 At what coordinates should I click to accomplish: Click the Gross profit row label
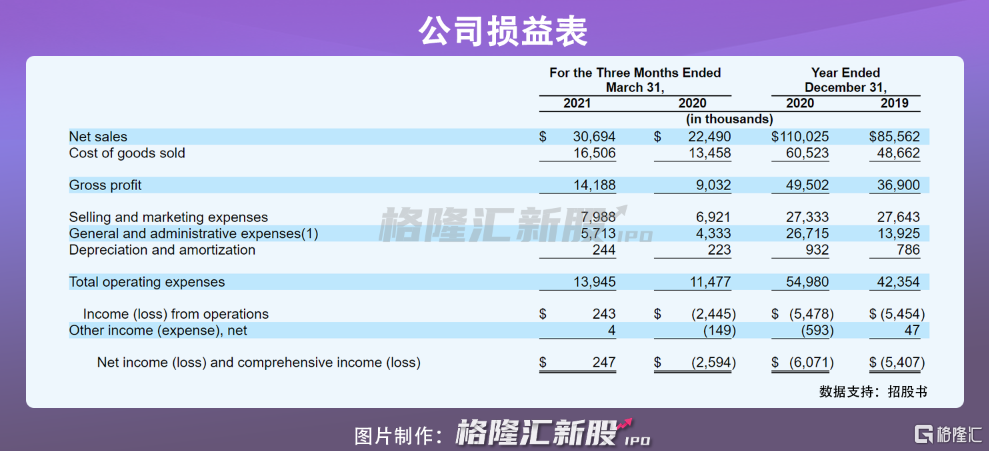[x=105, y=185]
